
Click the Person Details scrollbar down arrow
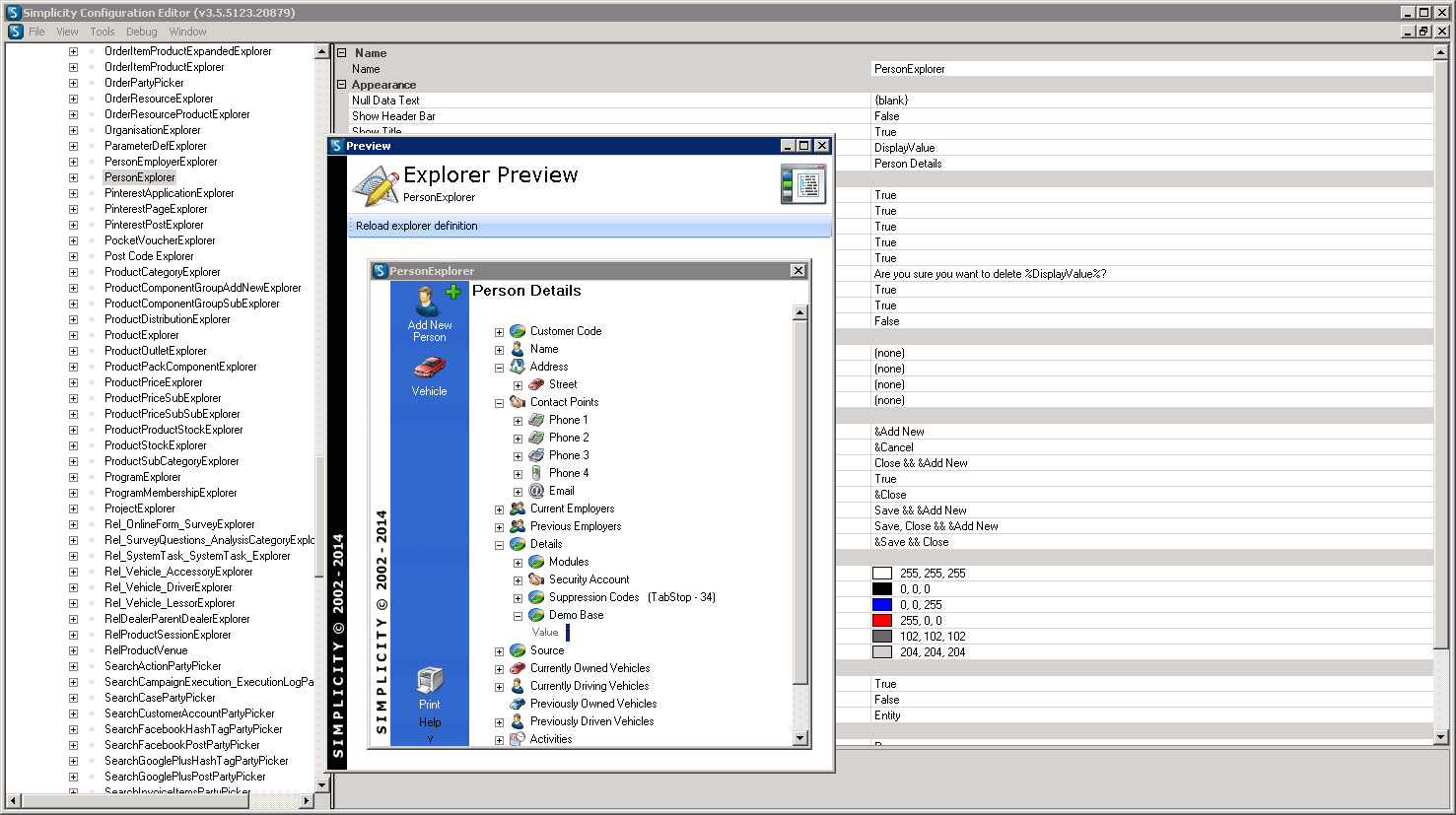coord(800,738)
